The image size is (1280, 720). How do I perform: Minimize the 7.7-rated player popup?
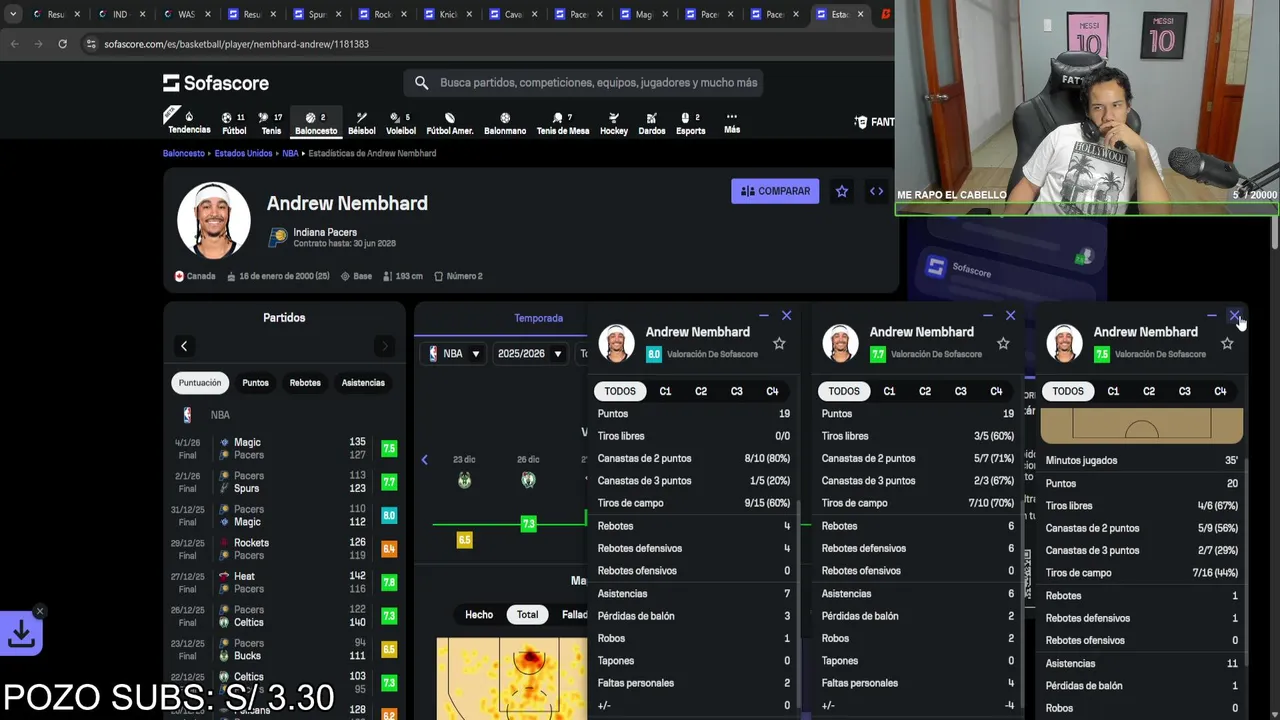click(988, 316)
